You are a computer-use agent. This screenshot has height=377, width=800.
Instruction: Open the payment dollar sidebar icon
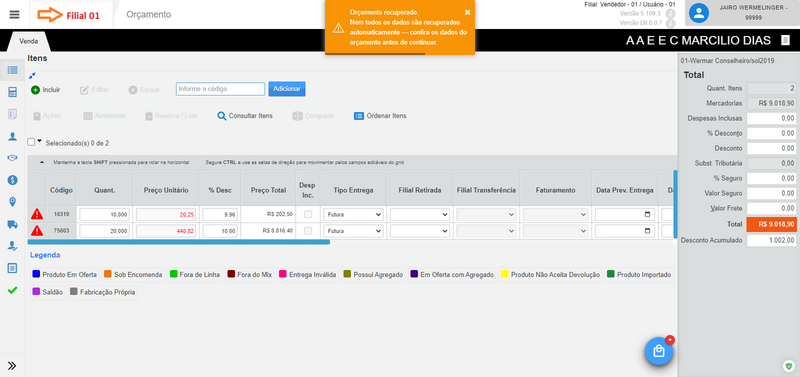coord(13,180)
